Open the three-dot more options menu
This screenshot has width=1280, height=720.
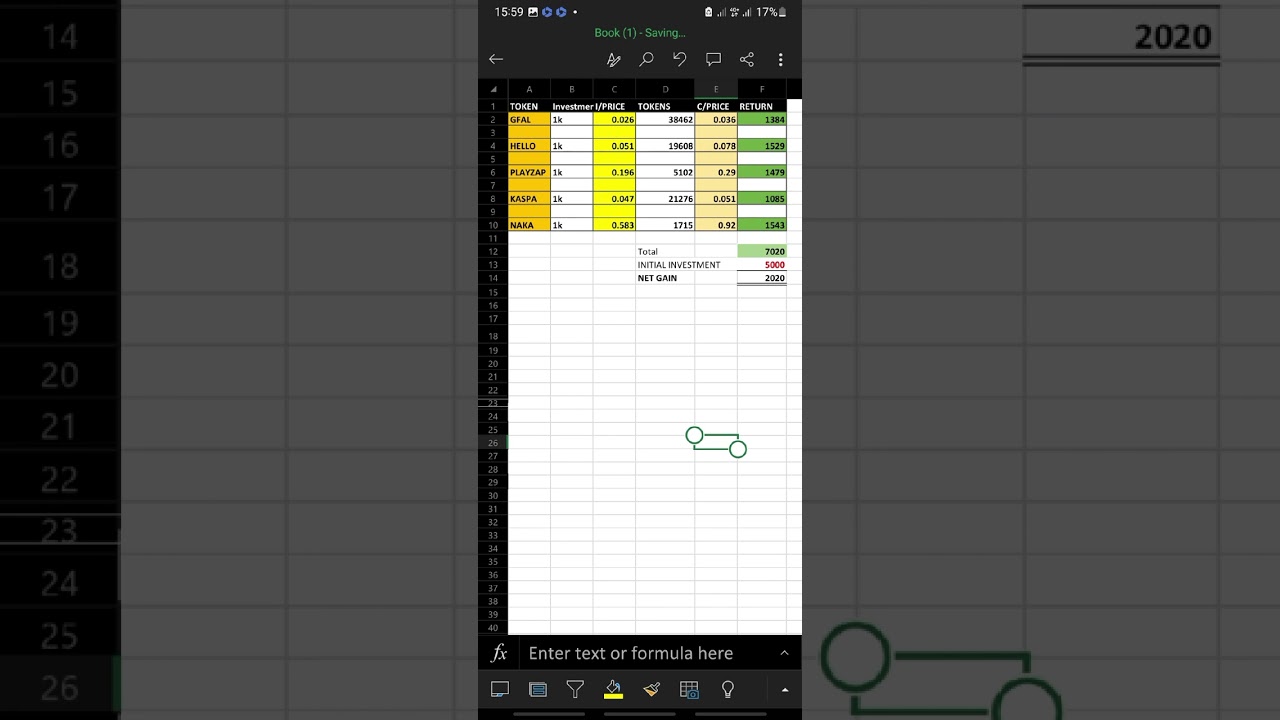pyautogui.click(x=780, y=60)
